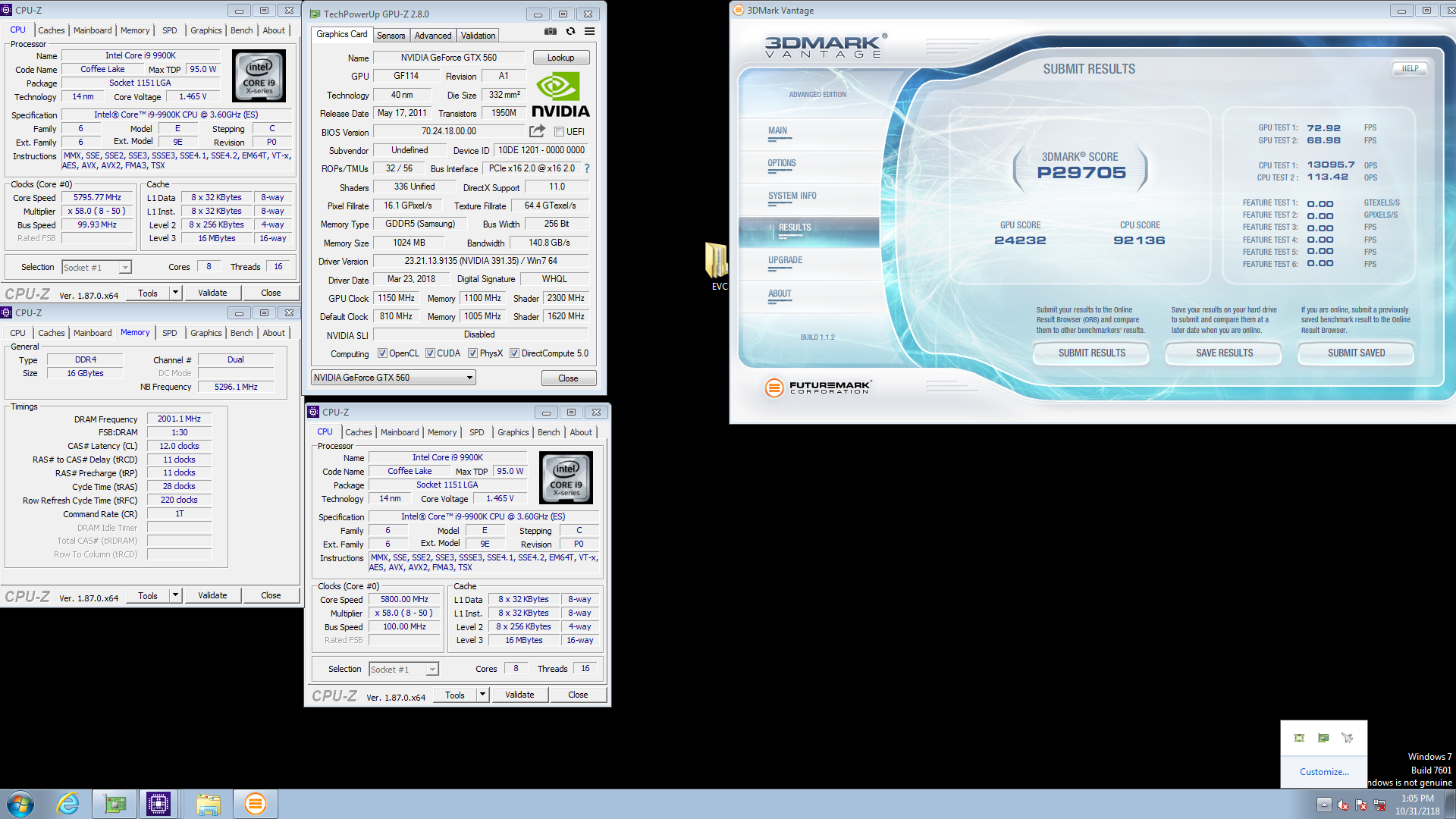The width and height of the screenshot is (1456, 819).
Task: Click the SUBMIT SAVED button
Action: 1356,353
